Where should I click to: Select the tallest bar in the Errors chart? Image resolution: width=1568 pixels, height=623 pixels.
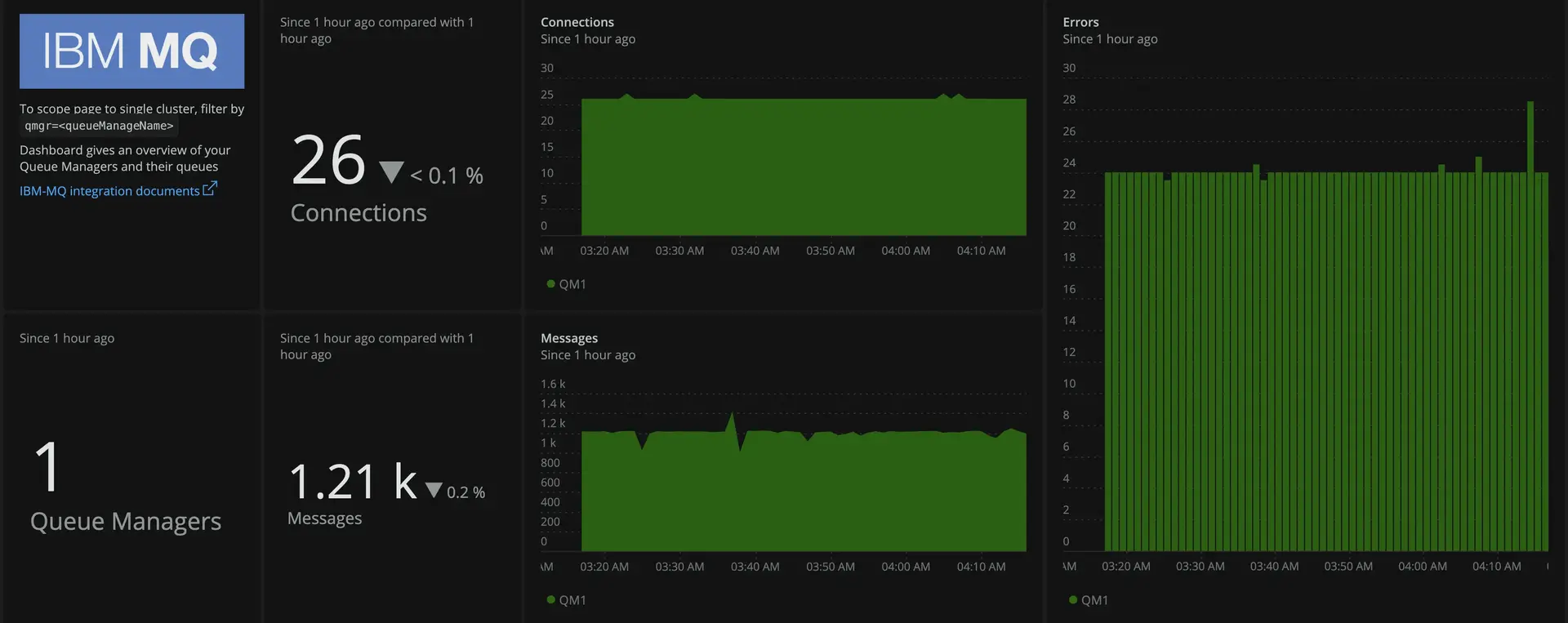1530,327
